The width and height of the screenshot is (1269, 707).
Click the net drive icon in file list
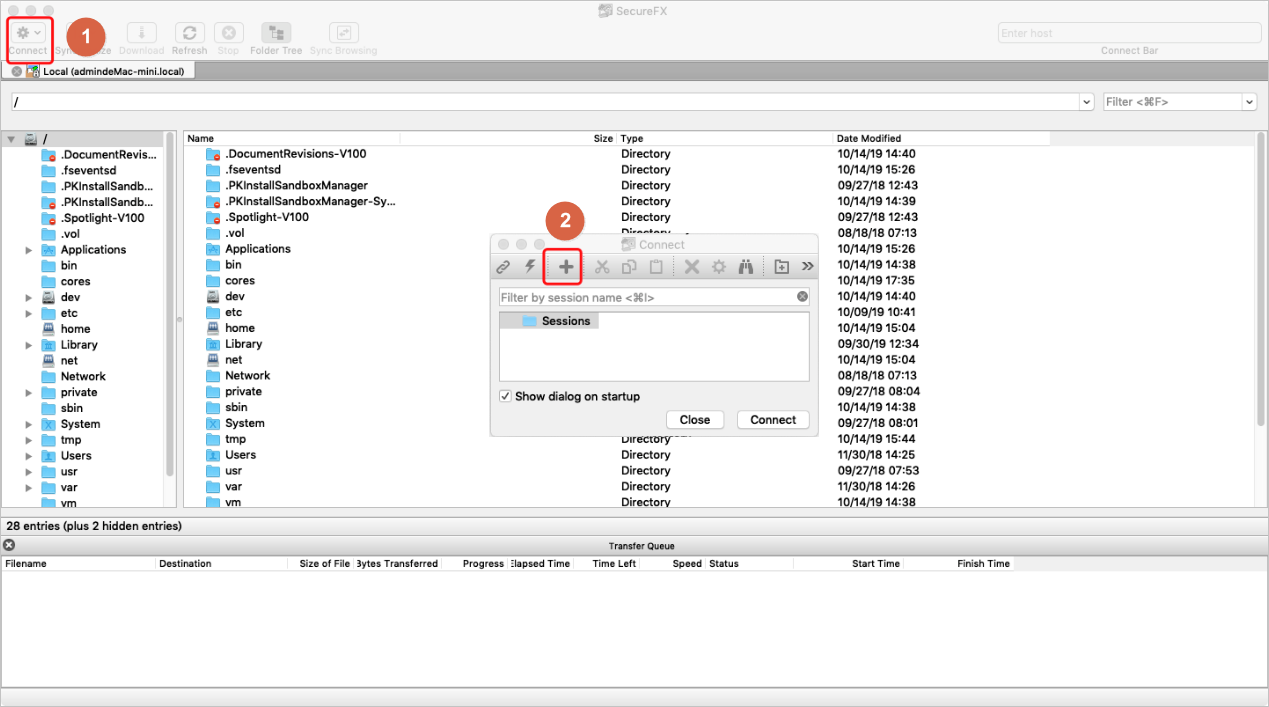(x=212, y=359)
